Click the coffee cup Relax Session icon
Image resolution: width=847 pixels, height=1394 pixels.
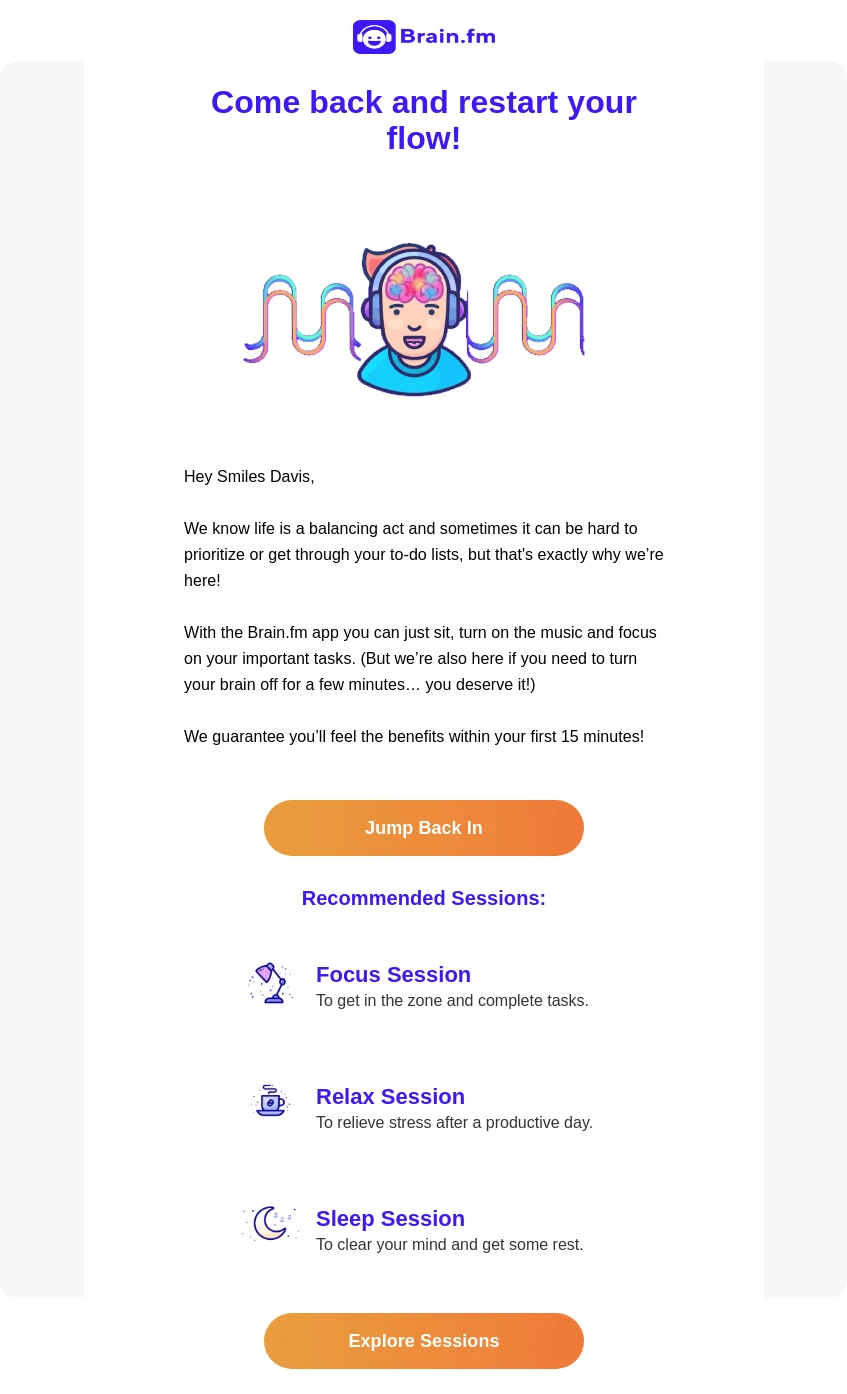(x=270, y=1101)
